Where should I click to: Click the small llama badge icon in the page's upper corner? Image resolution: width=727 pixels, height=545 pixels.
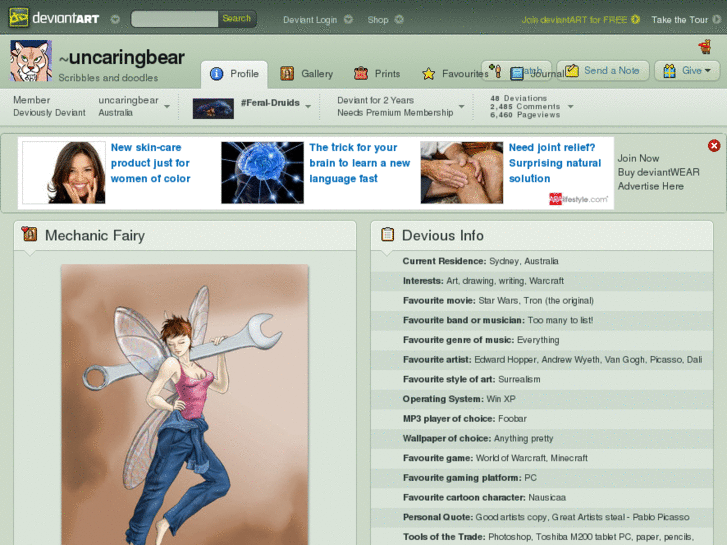coord(705,47)
